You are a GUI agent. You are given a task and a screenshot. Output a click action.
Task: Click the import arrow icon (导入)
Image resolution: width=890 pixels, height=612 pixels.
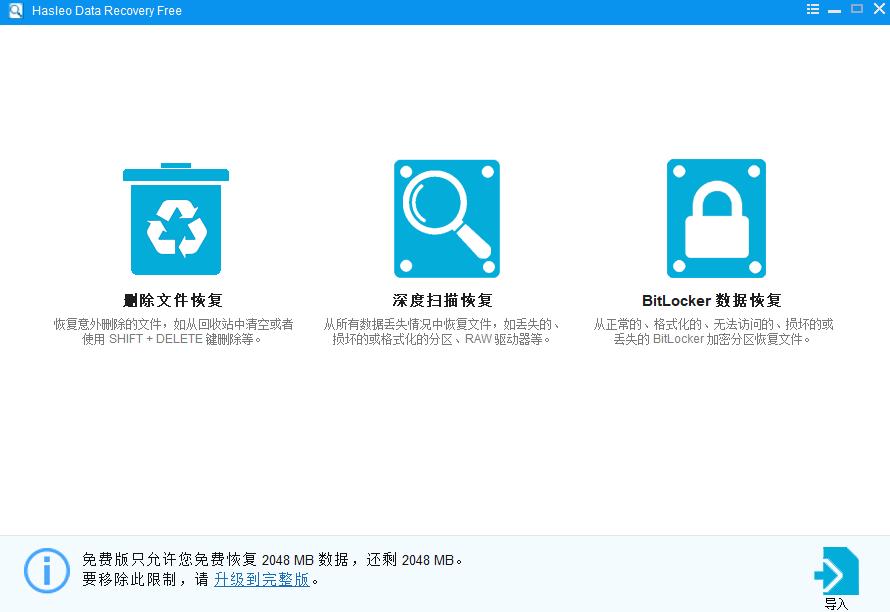(837, 571)
